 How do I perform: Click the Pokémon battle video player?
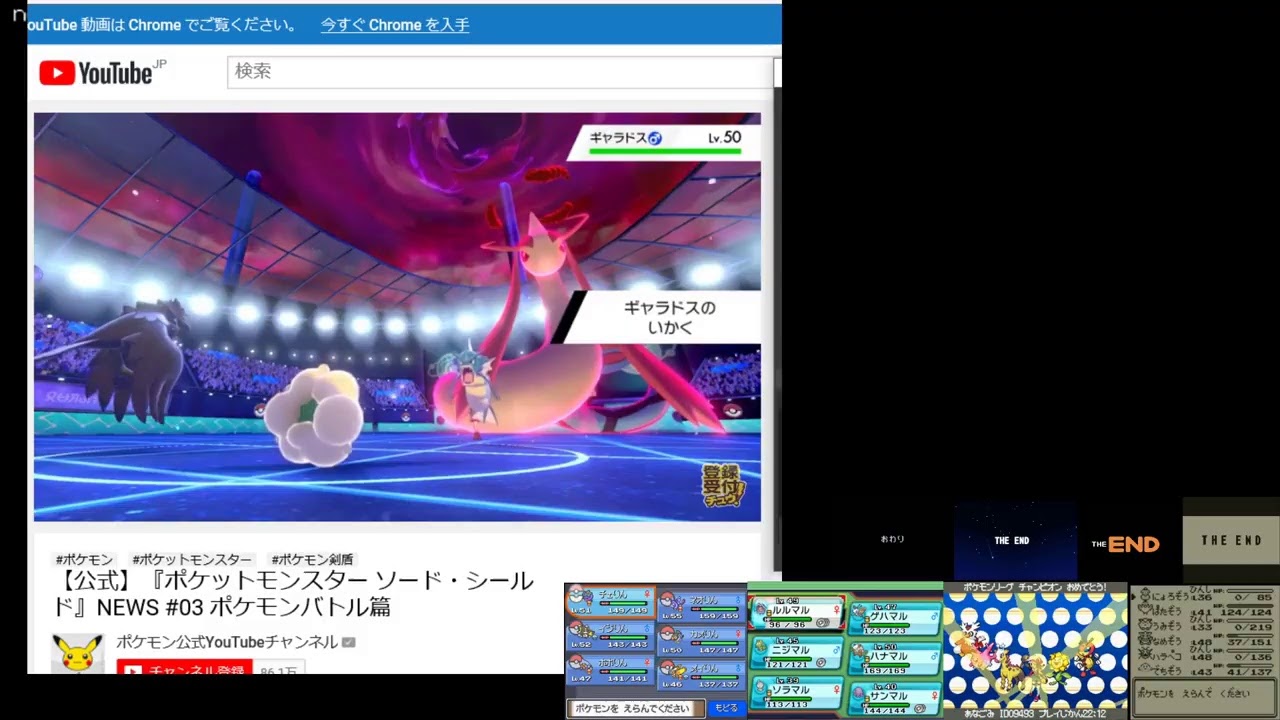(397, 316)
